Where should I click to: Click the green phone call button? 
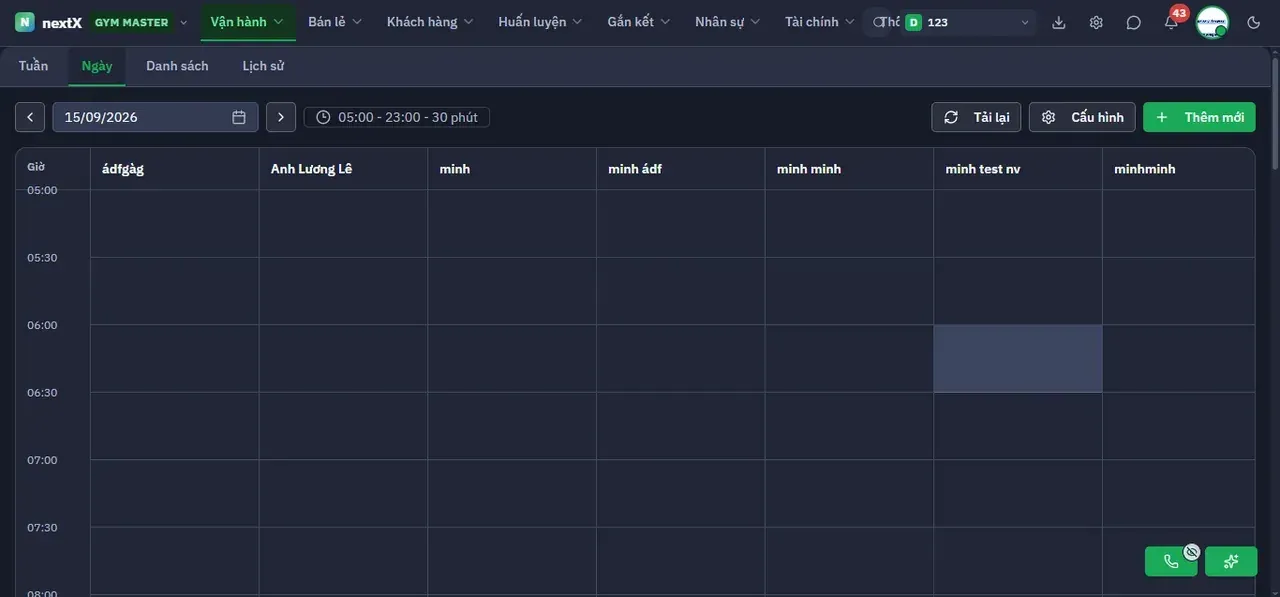(1171, 562)
